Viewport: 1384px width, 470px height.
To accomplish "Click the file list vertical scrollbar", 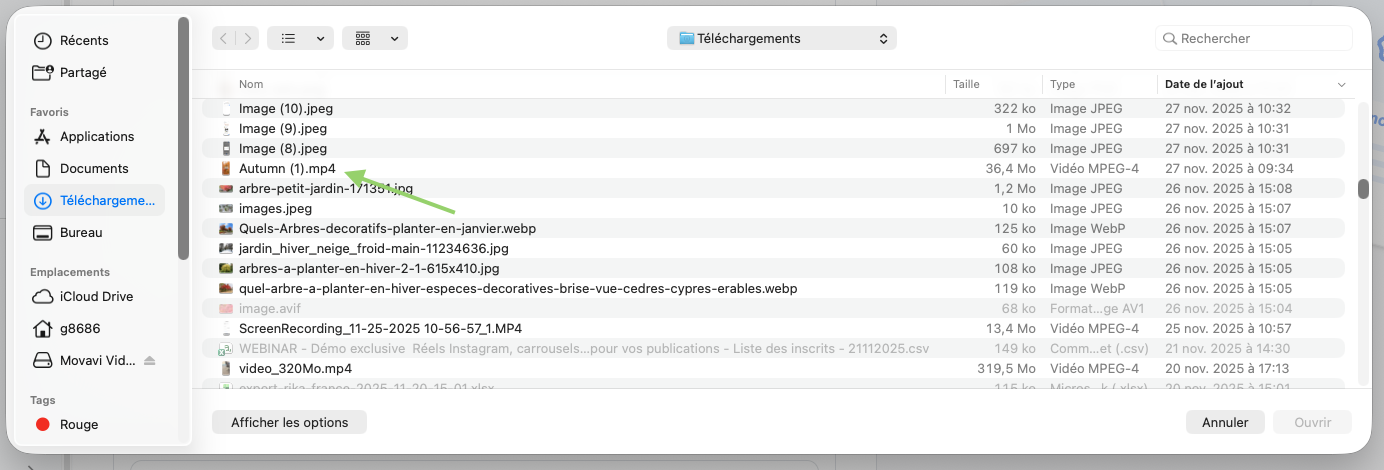I will point(1362,189).
